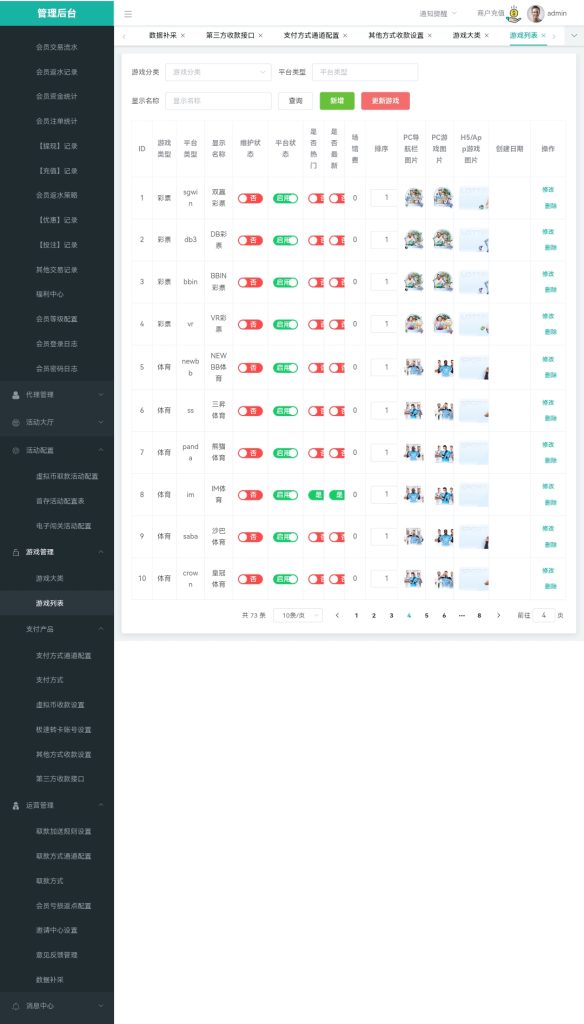The width and height of the screenshot is (584, 1024).
Task: Click 修改 link for row sgwin
Action: click(x=548, y=190)
